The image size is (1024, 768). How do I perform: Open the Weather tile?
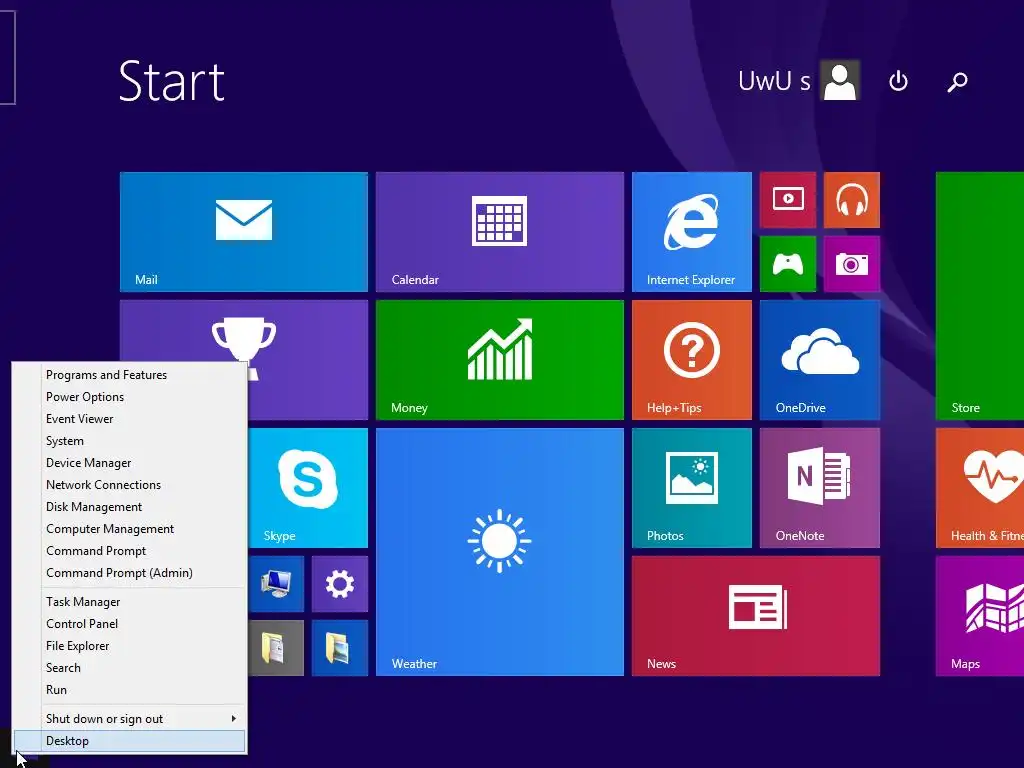(x=500, y=552)
